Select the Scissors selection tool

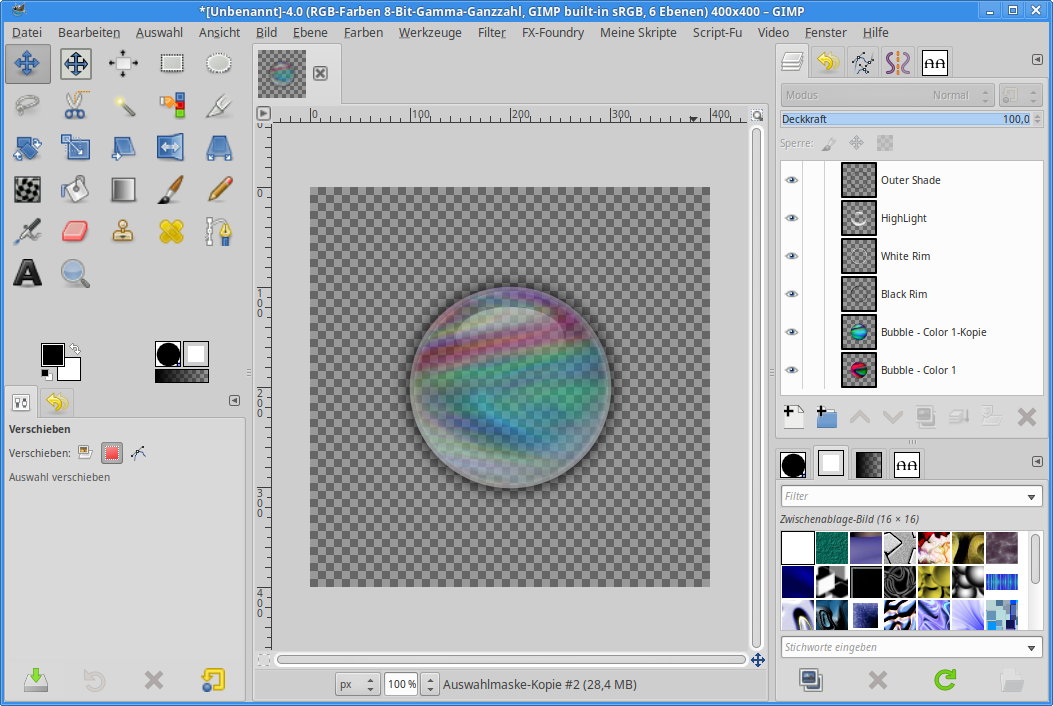coord(75,105)
